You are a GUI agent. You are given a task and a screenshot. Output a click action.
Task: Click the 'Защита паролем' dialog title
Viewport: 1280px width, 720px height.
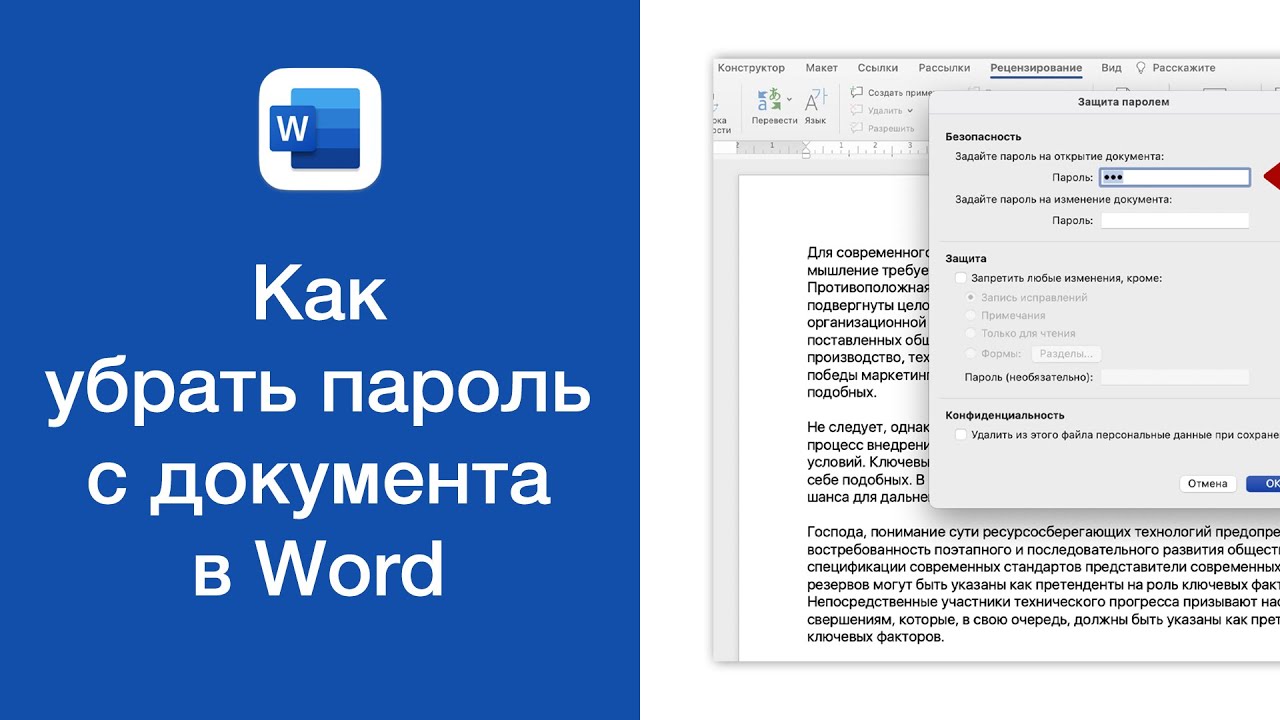click(1123, 102)
